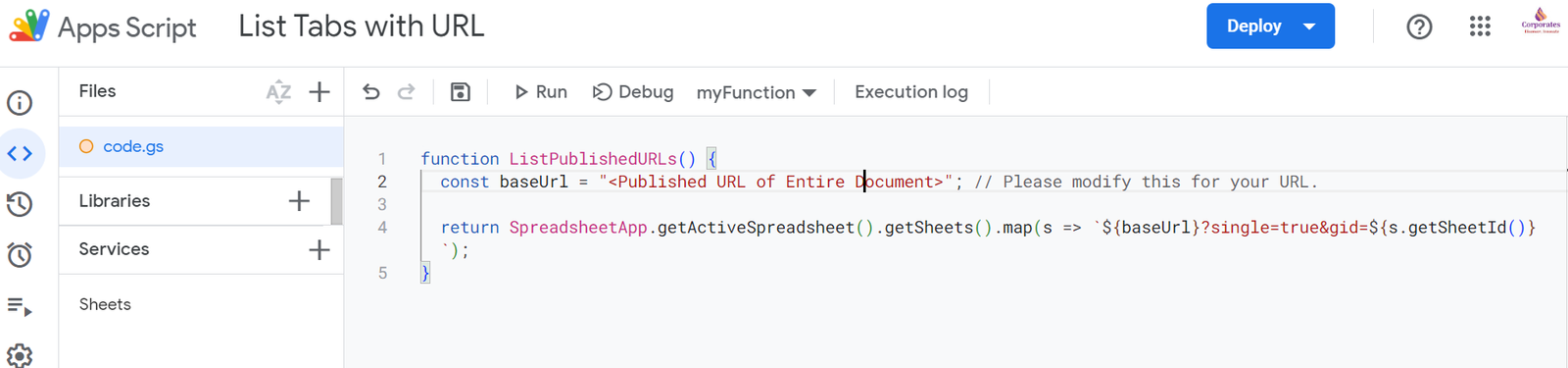
Task: Open the Executions list icon
Action: coord(20,306)
